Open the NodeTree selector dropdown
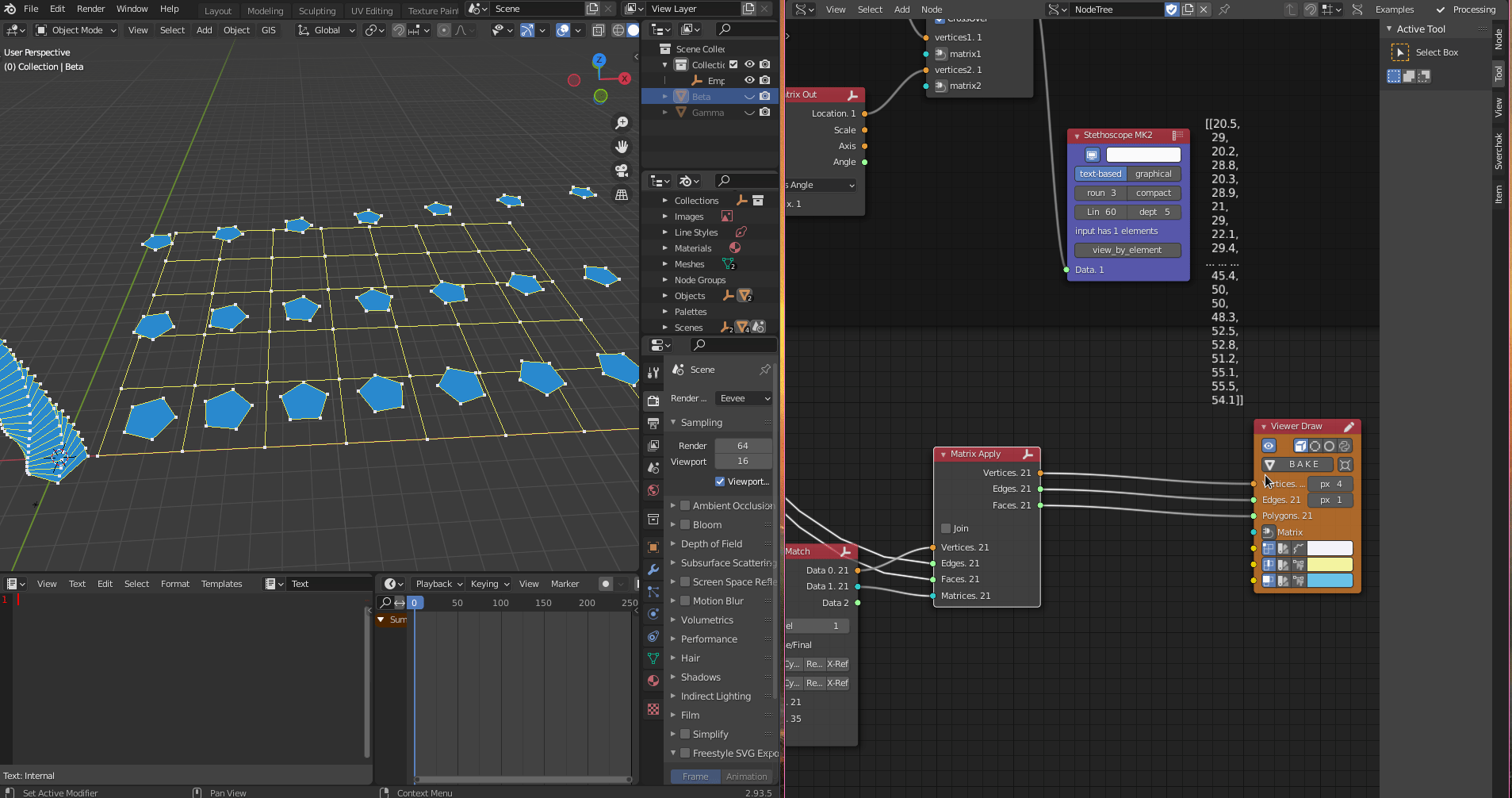 1056,10
